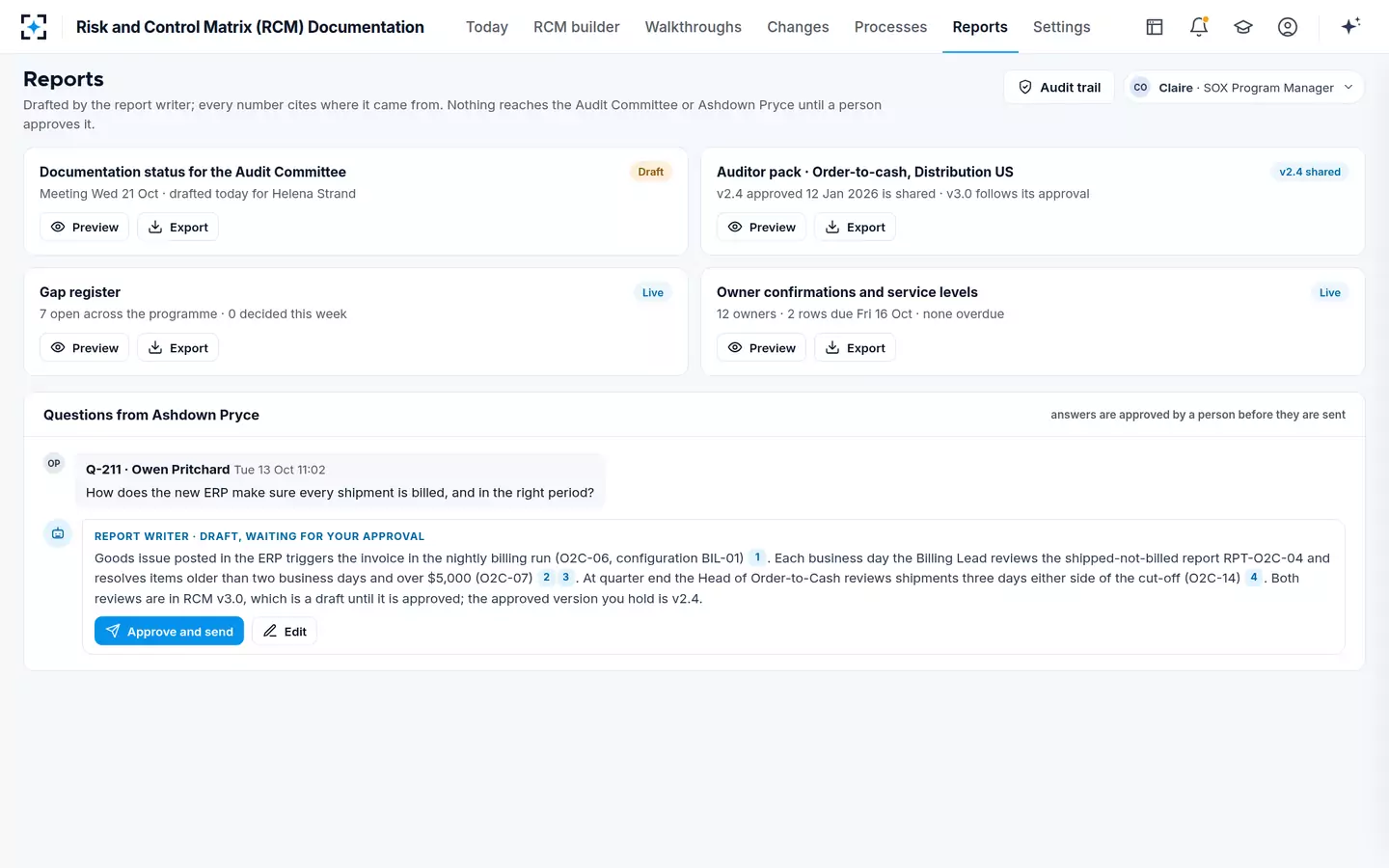Image resolution: width=1389 pixels, height=868 pixels.
Task: Click the Q-211 · Owen Pritchard question header
Action: [x=157, y=470]
